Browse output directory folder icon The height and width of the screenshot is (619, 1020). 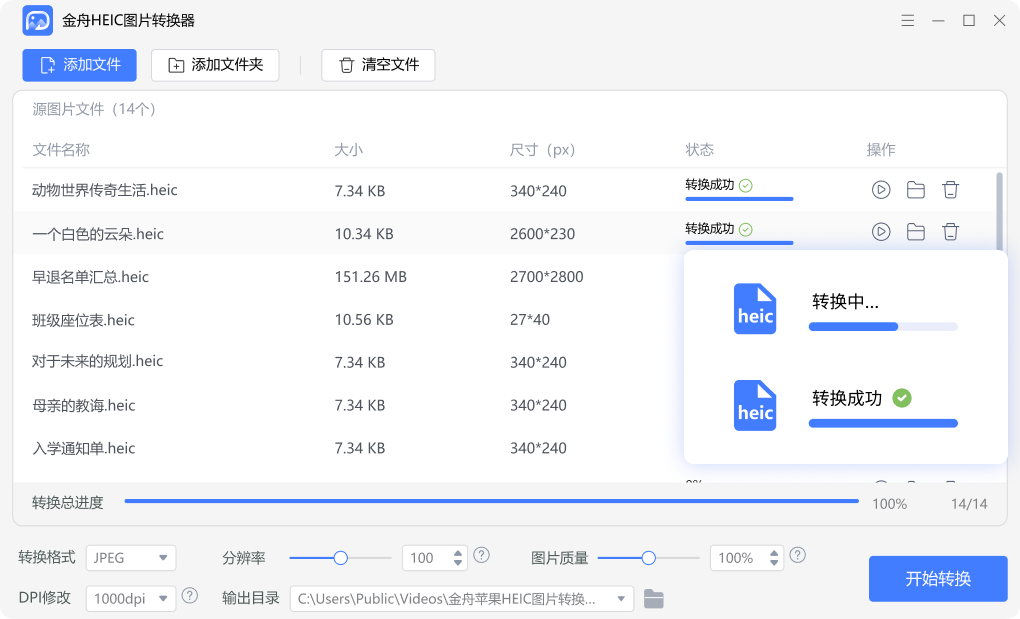653,599
